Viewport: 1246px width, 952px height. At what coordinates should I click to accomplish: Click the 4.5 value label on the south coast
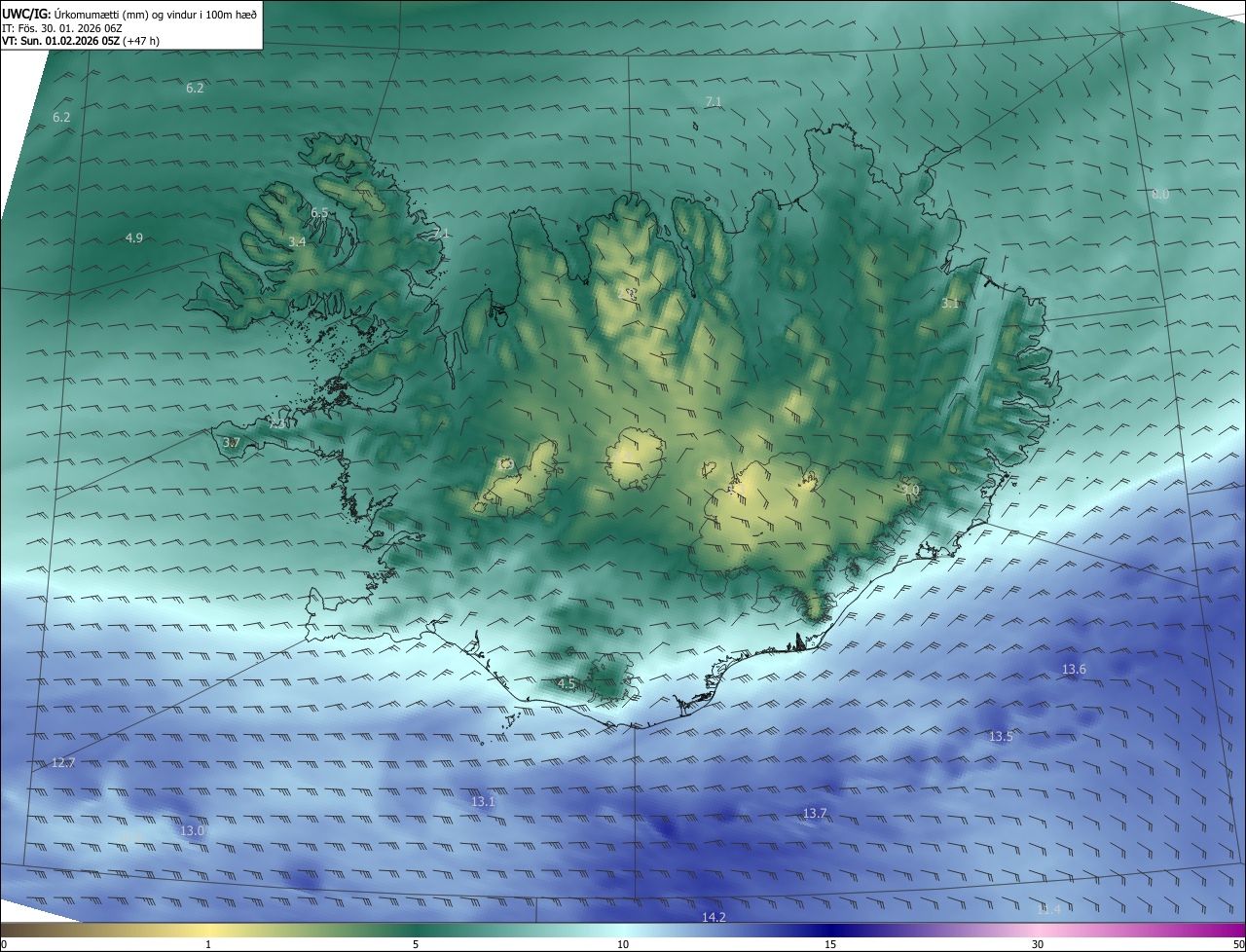click(x=566, y=684)
